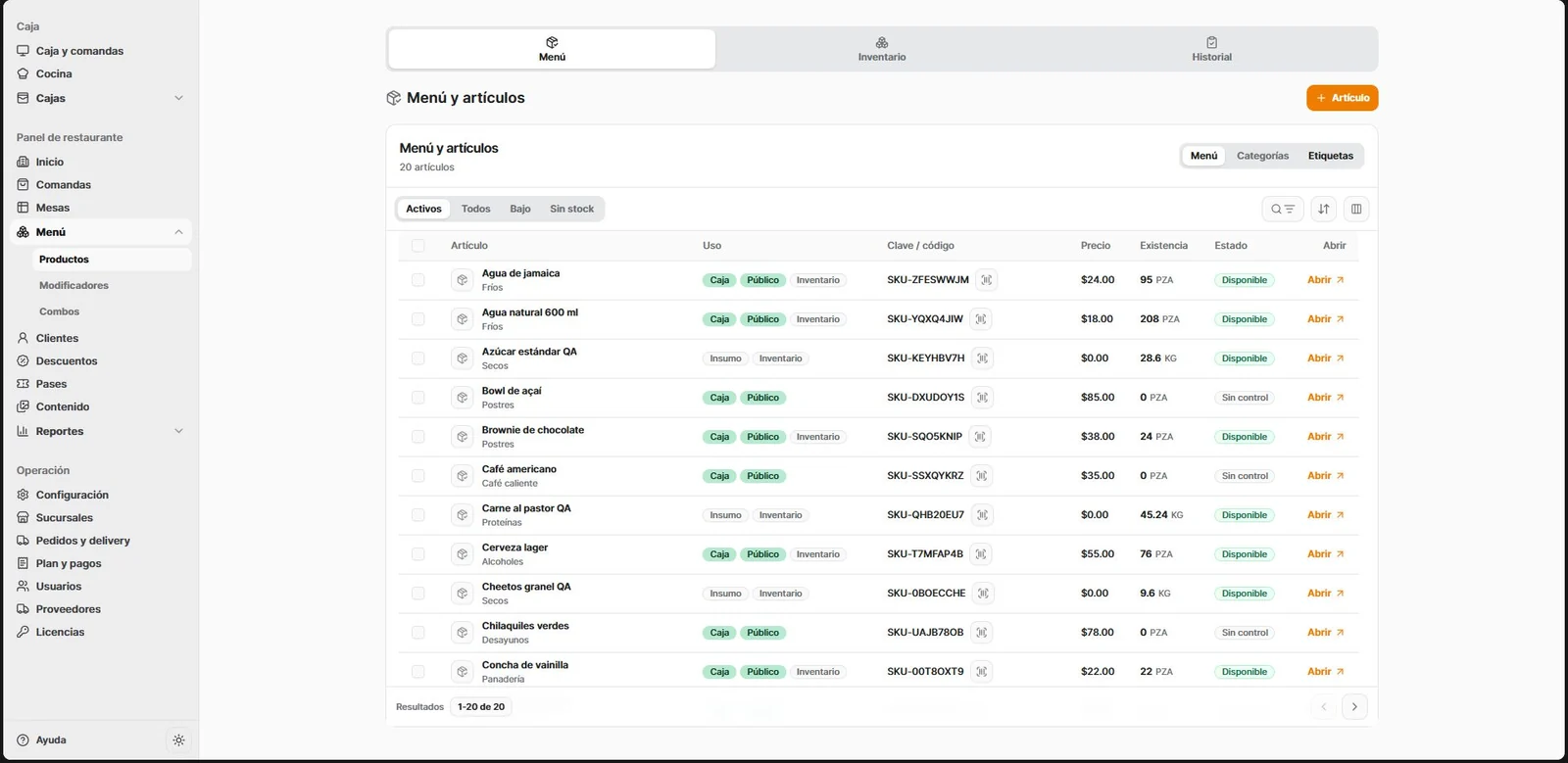Click the Licencias key icon

coord(24,632)
